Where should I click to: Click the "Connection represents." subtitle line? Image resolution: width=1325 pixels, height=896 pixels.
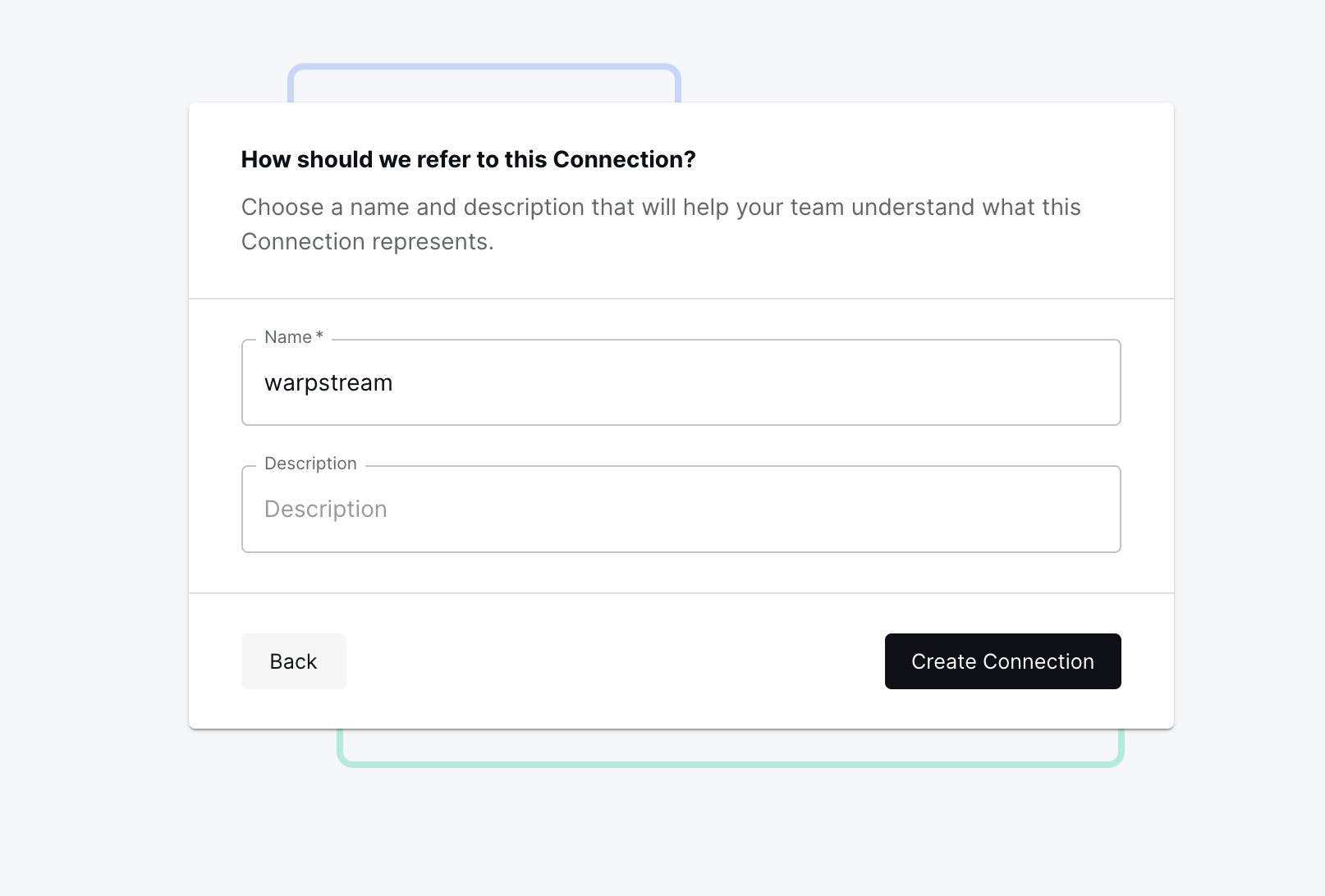click(x=367, y=242)
